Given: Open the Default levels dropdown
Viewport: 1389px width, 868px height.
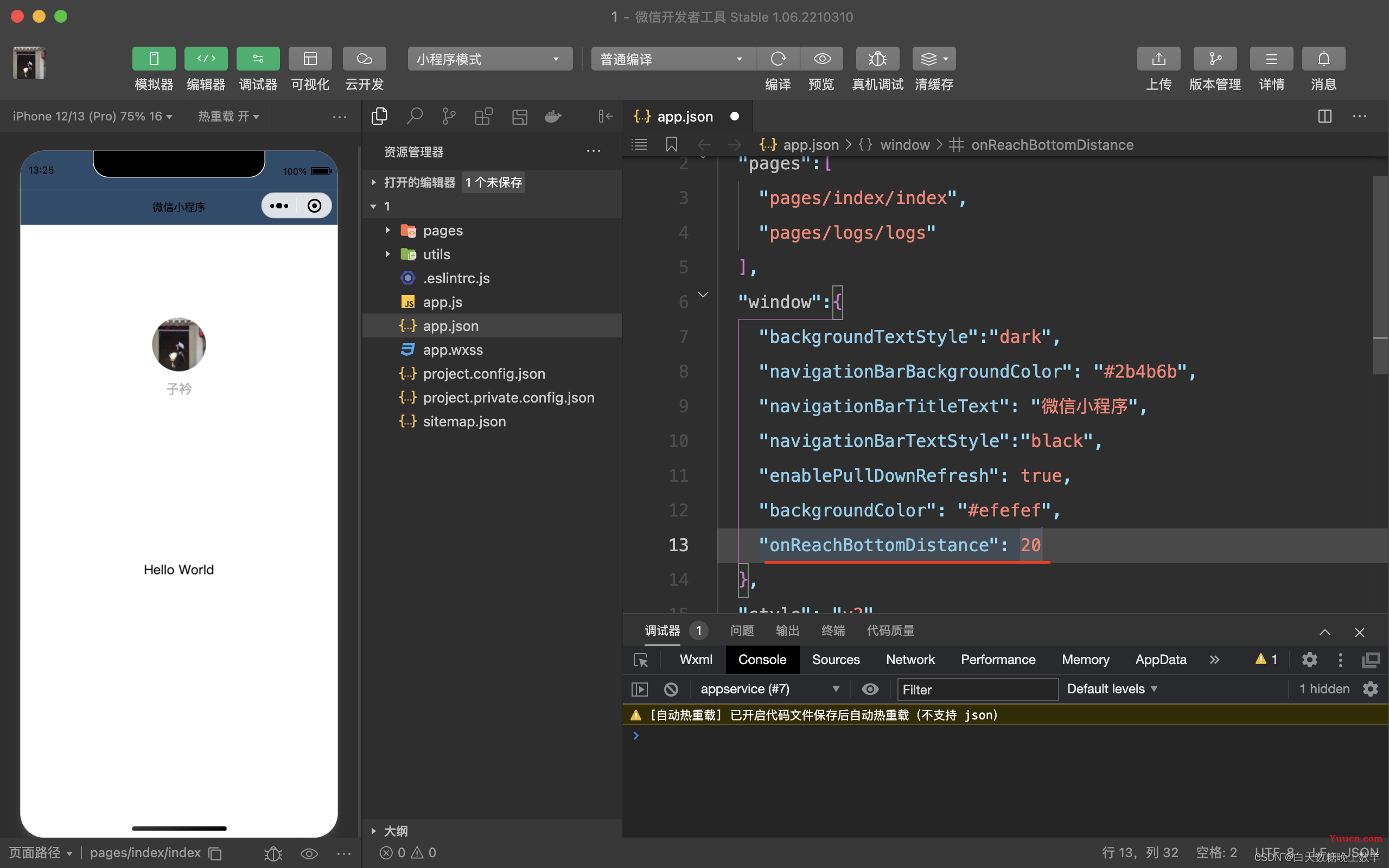Looking at the screenshot, I should point(1112,689).
